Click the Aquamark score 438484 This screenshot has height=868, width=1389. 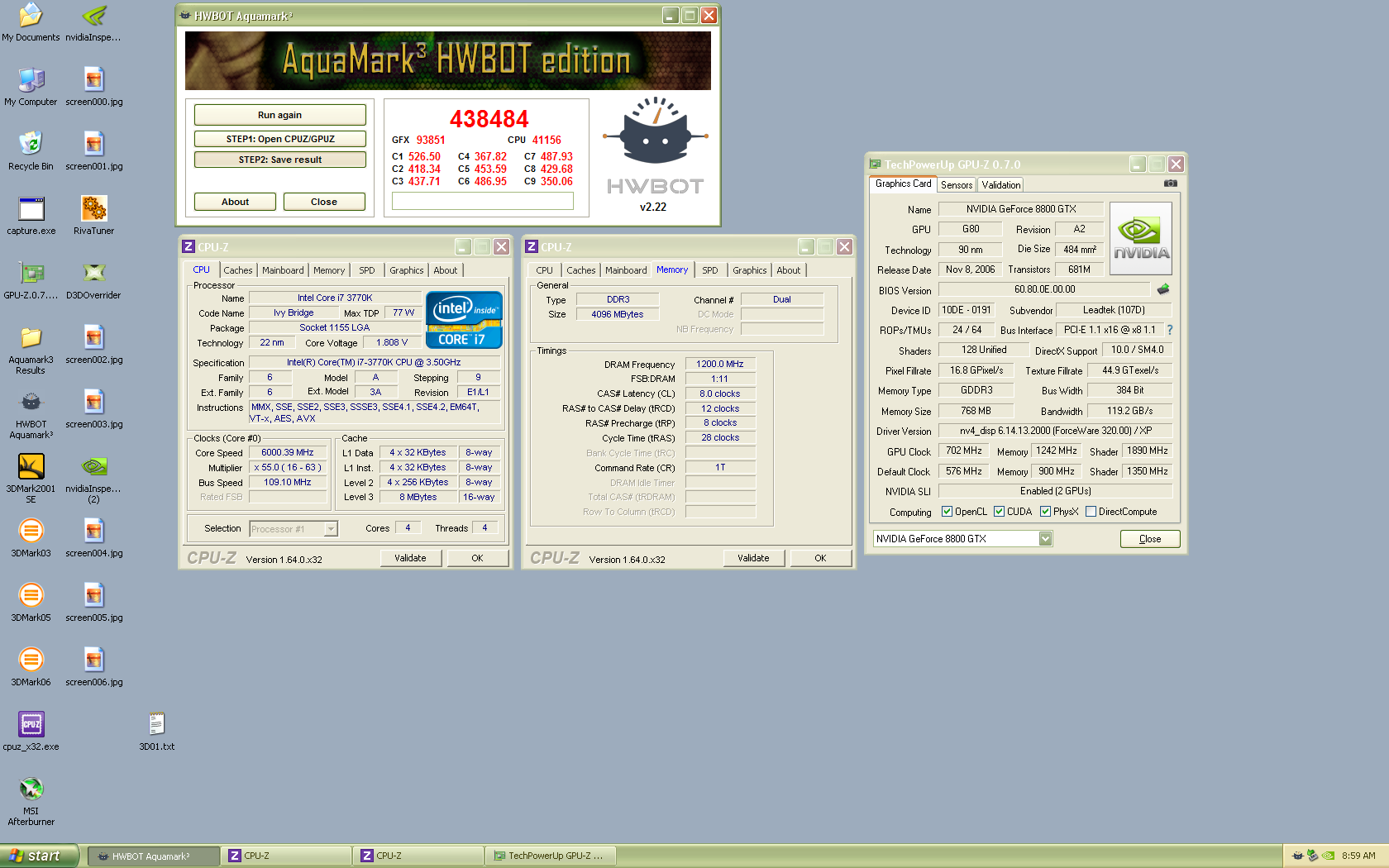point(489,119)
